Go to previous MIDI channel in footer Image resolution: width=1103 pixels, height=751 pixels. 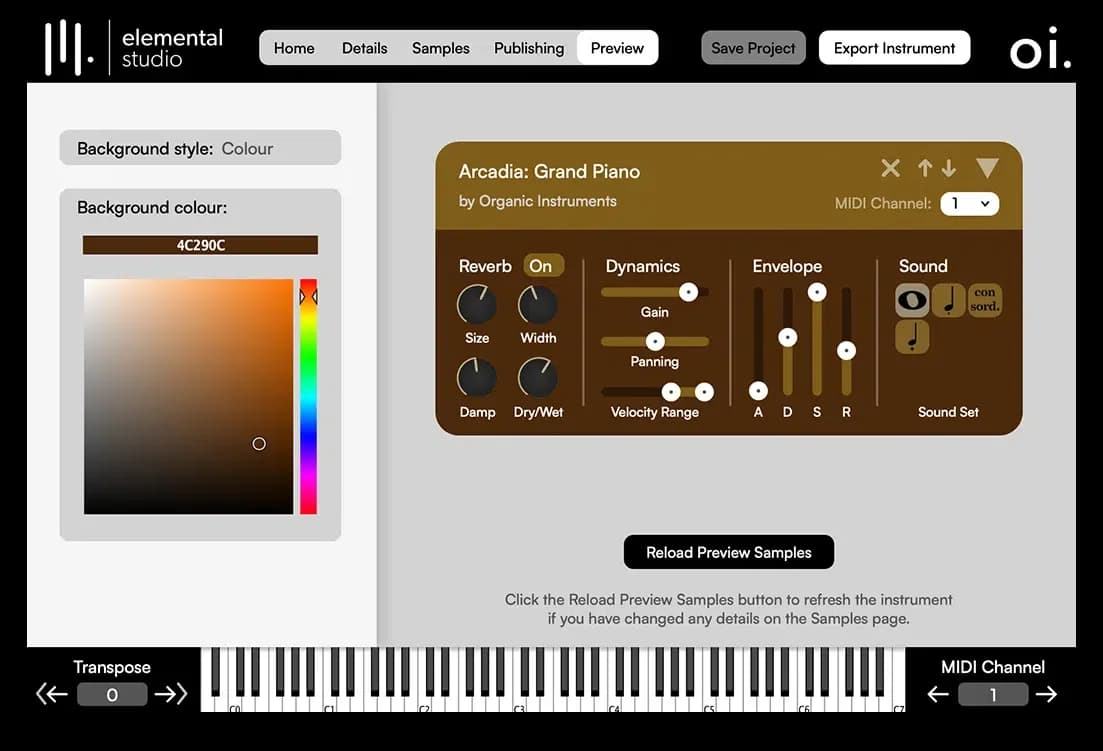pyautogui.click(x=937, y=694)
